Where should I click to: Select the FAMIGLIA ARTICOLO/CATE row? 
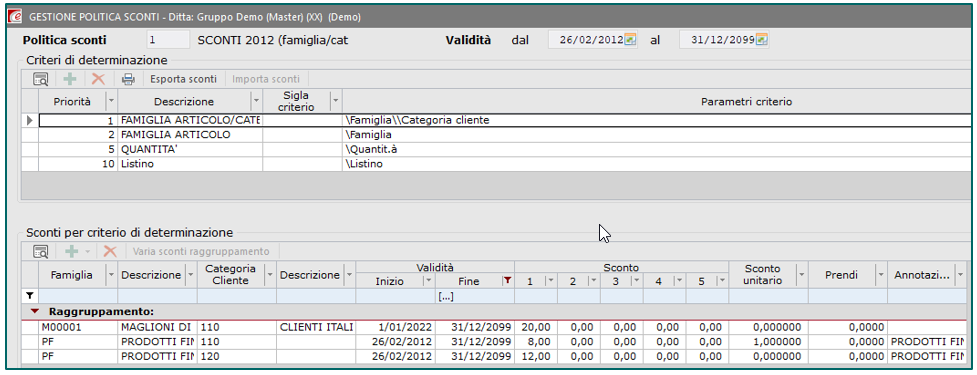(505, 120)
